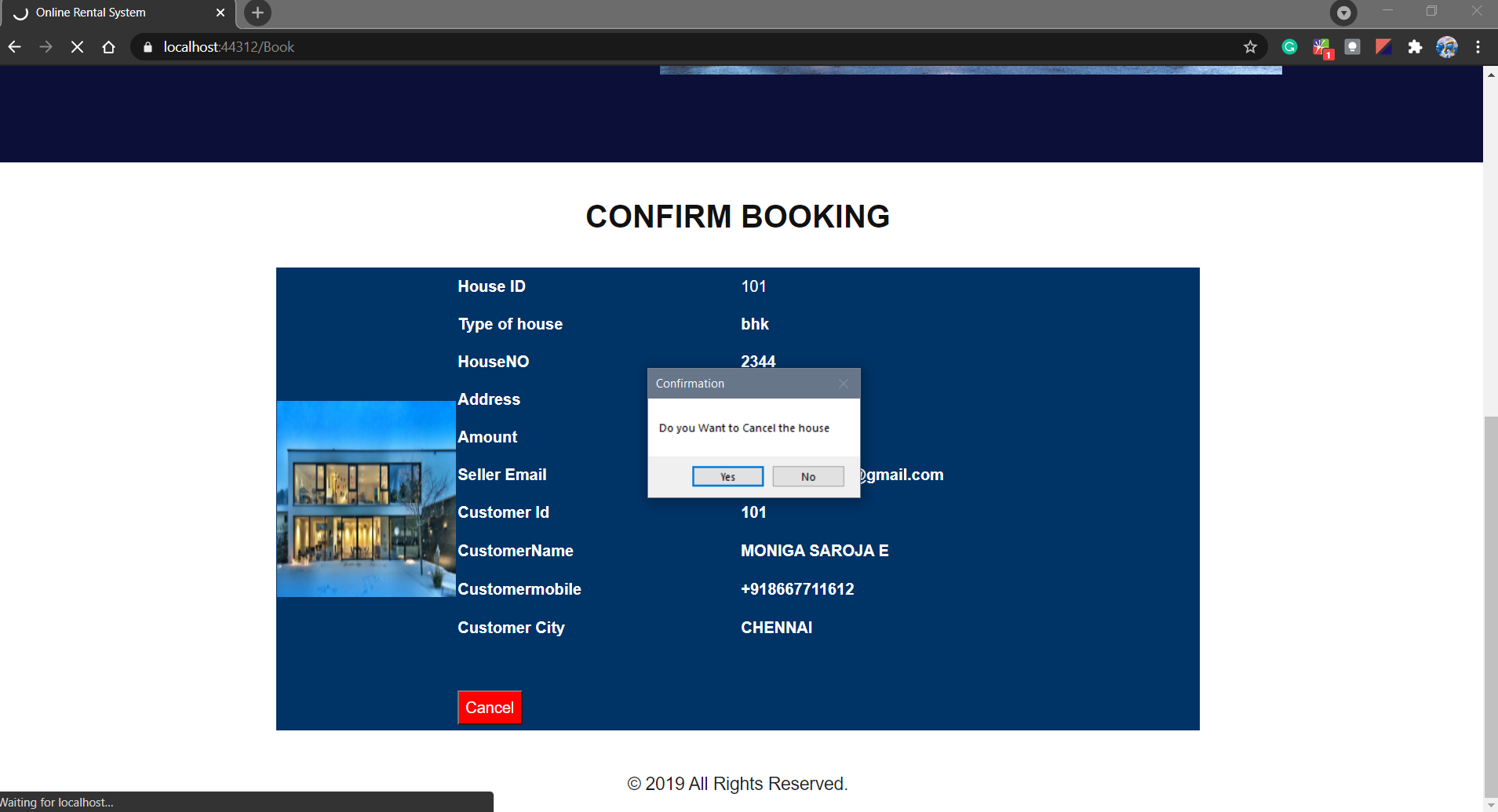Click the scrollbar up arrow
The height and width of the screenshot is (812, 1498).
click(1489, 74)
